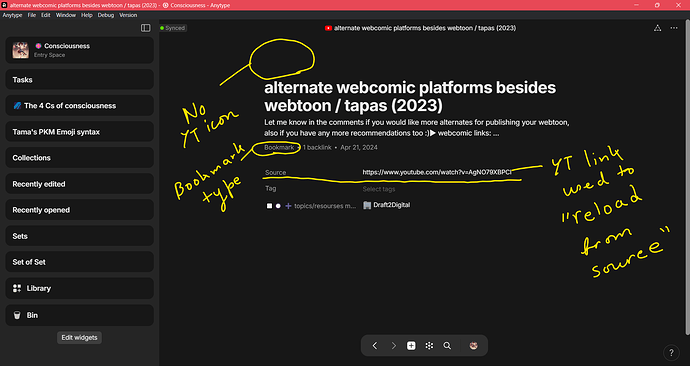Image resolution: width=690 pixels, height=366 pixels.
Task: Click the Apr 21, 2024 date
Action: point(359,147)
